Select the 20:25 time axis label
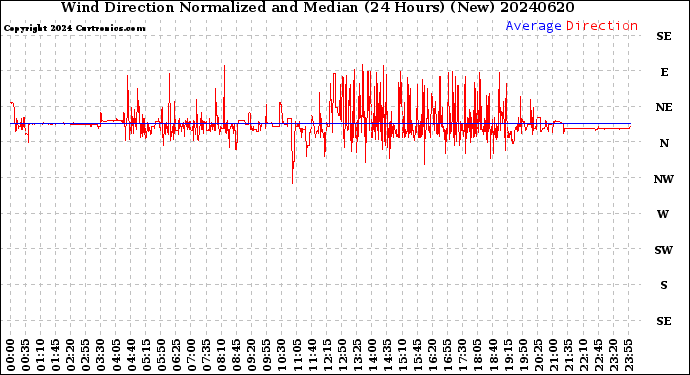Screen dimensions: 690x375 (x=538, y=355)
